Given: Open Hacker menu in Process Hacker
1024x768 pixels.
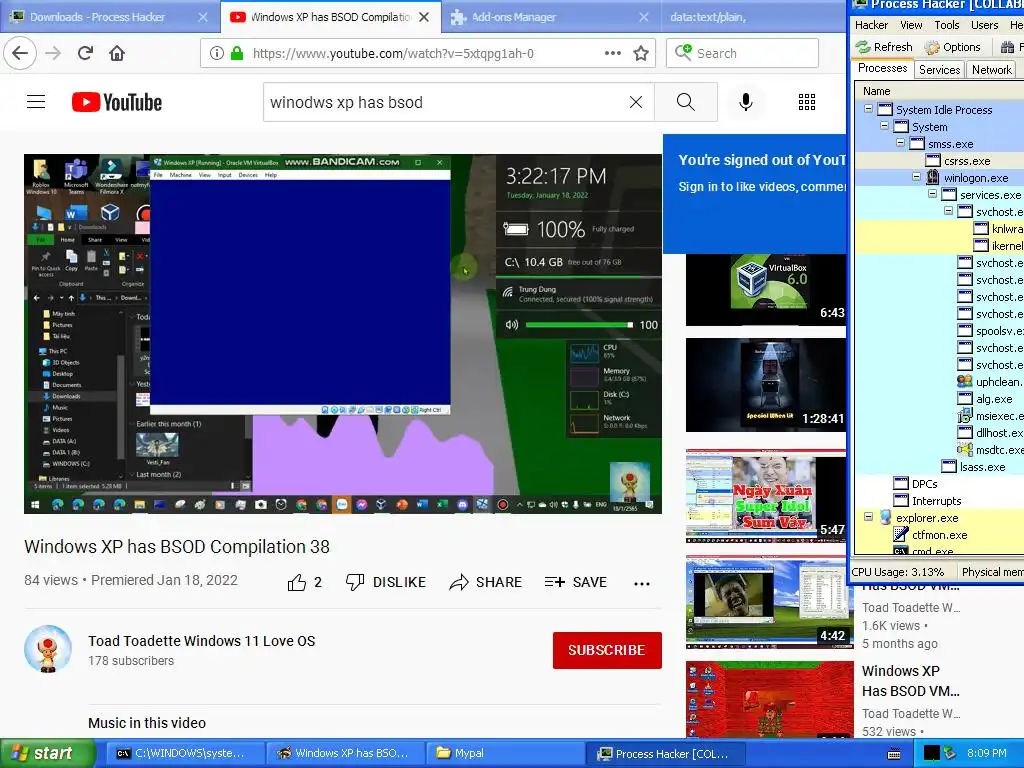Looking at the screenshot, I should pyautogui.click(x=871, y=25).
